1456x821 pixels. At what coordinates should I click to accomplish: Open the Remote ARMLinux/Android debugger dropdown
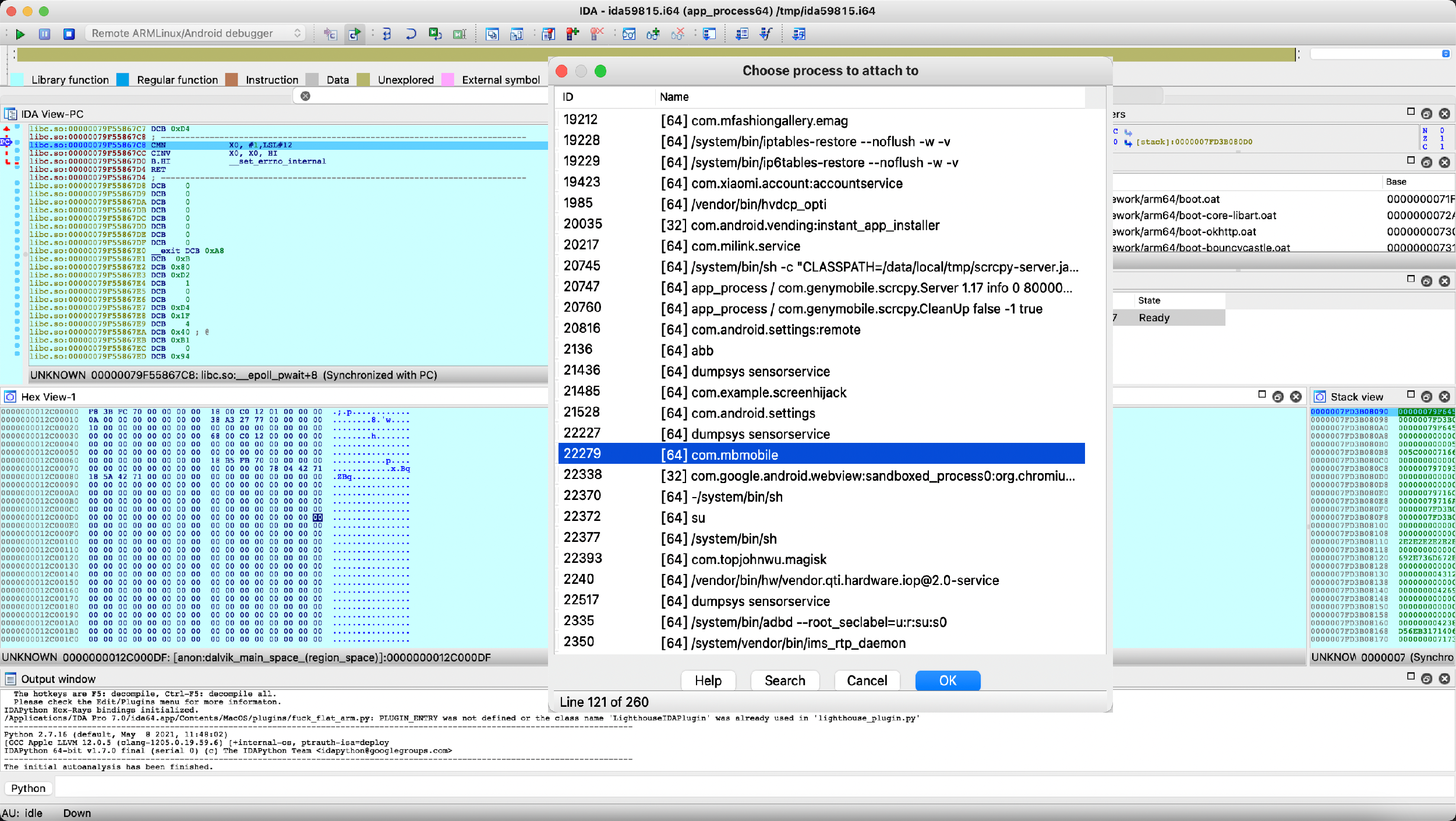coord(196,33)
